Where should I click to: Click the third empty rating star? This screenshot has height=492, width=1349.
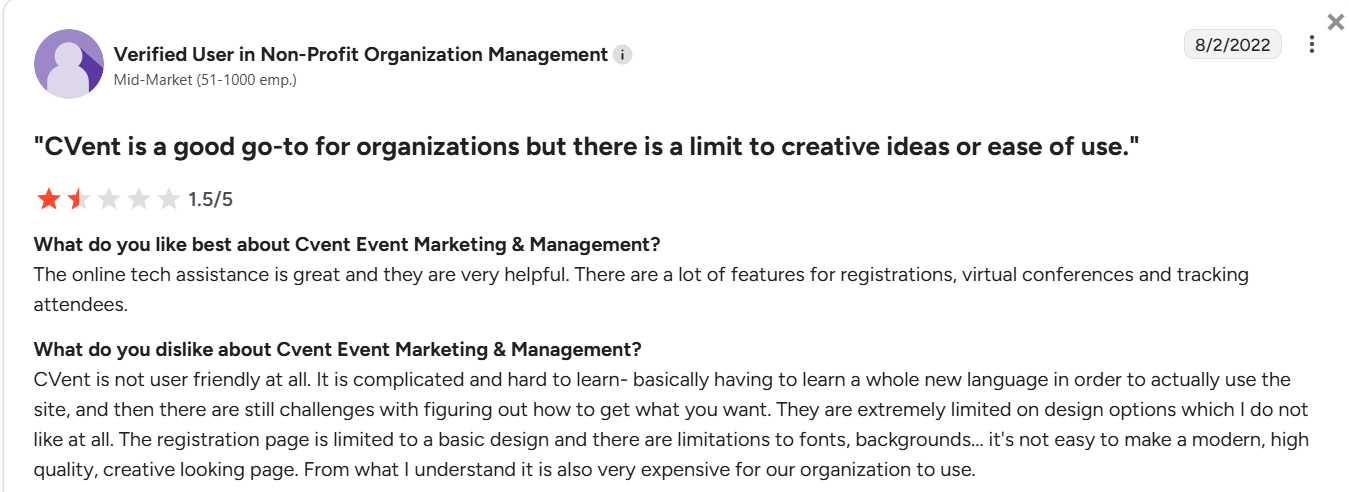point(108,199)
